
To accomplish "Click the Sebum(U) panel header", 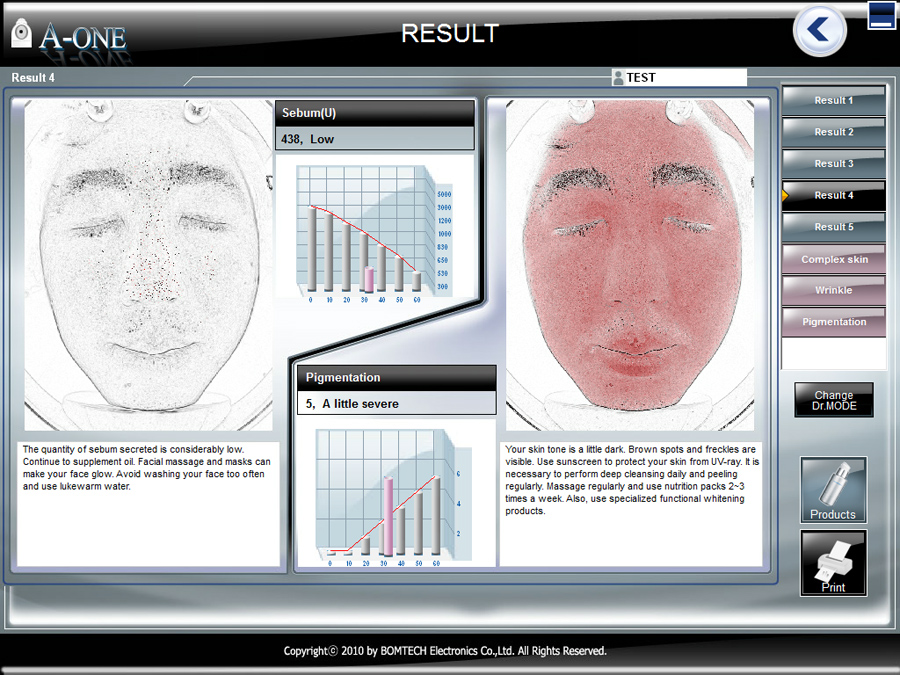I will (x=375, y=113).
